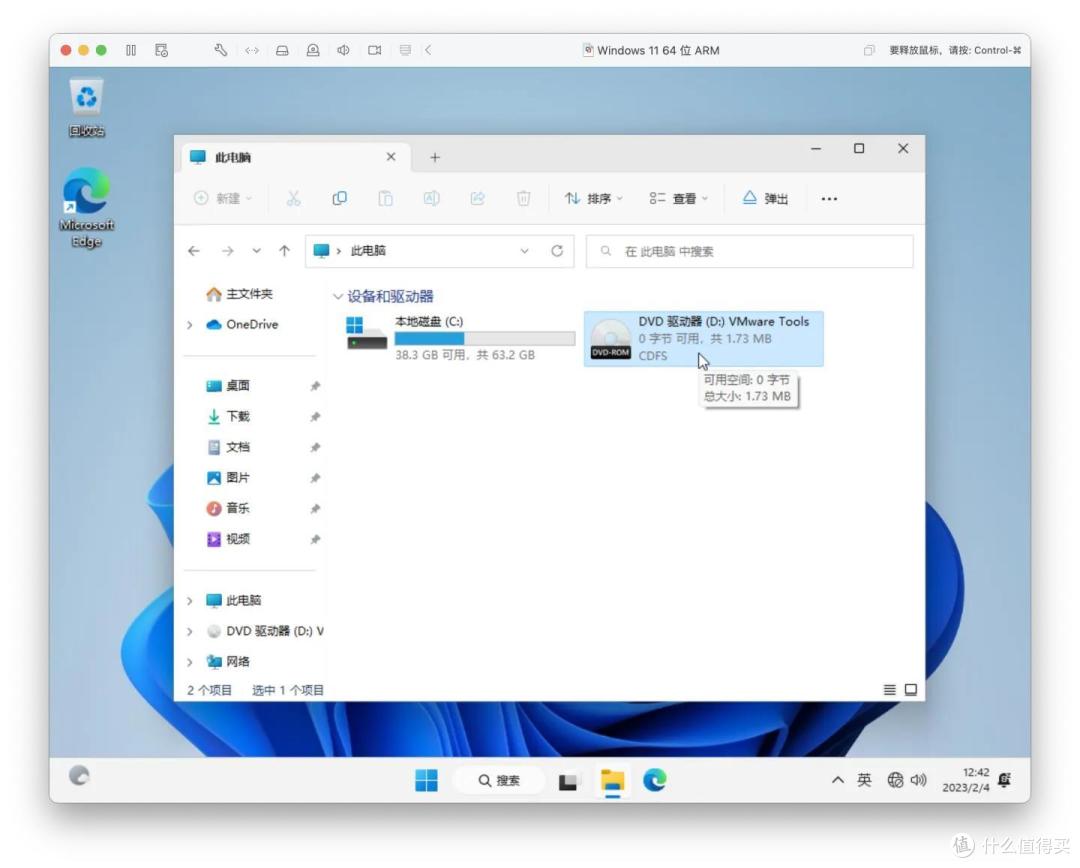This screenshot has height=868, width=1080.
Task: Open 下载 (Downloads) quick access item
Action: (x=229, y=416)
